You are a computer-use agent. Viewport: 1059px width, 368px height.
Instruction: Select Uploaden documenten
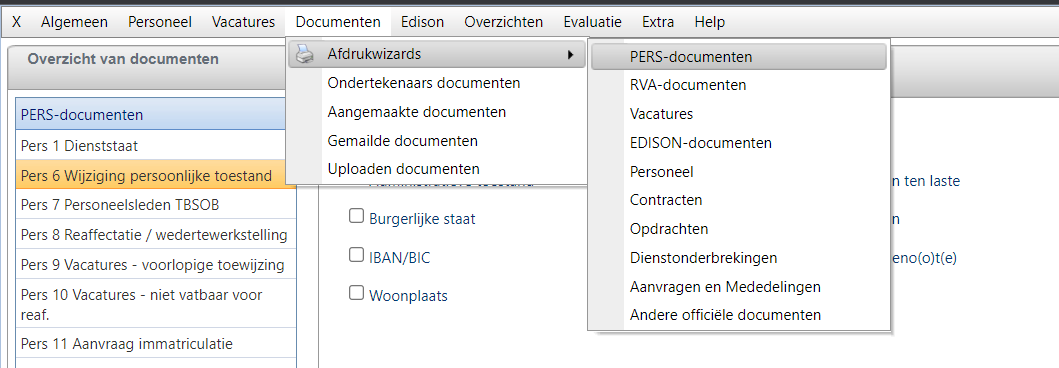(x=436, y=169)
